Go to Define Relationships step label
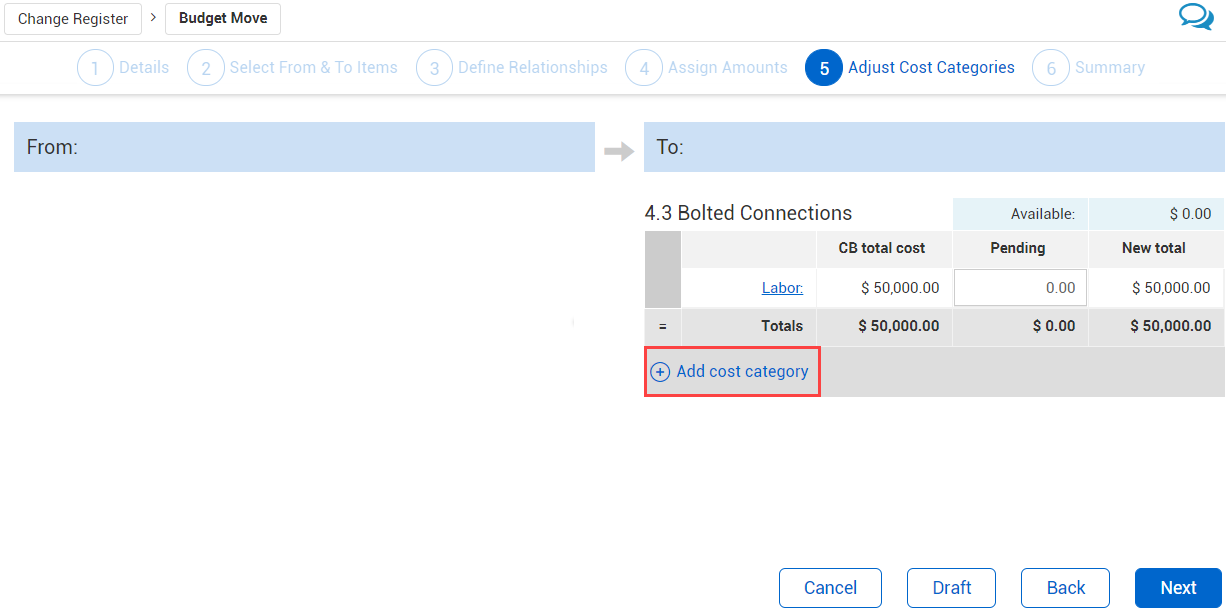1226x612 pixels. tap(533, 68)
